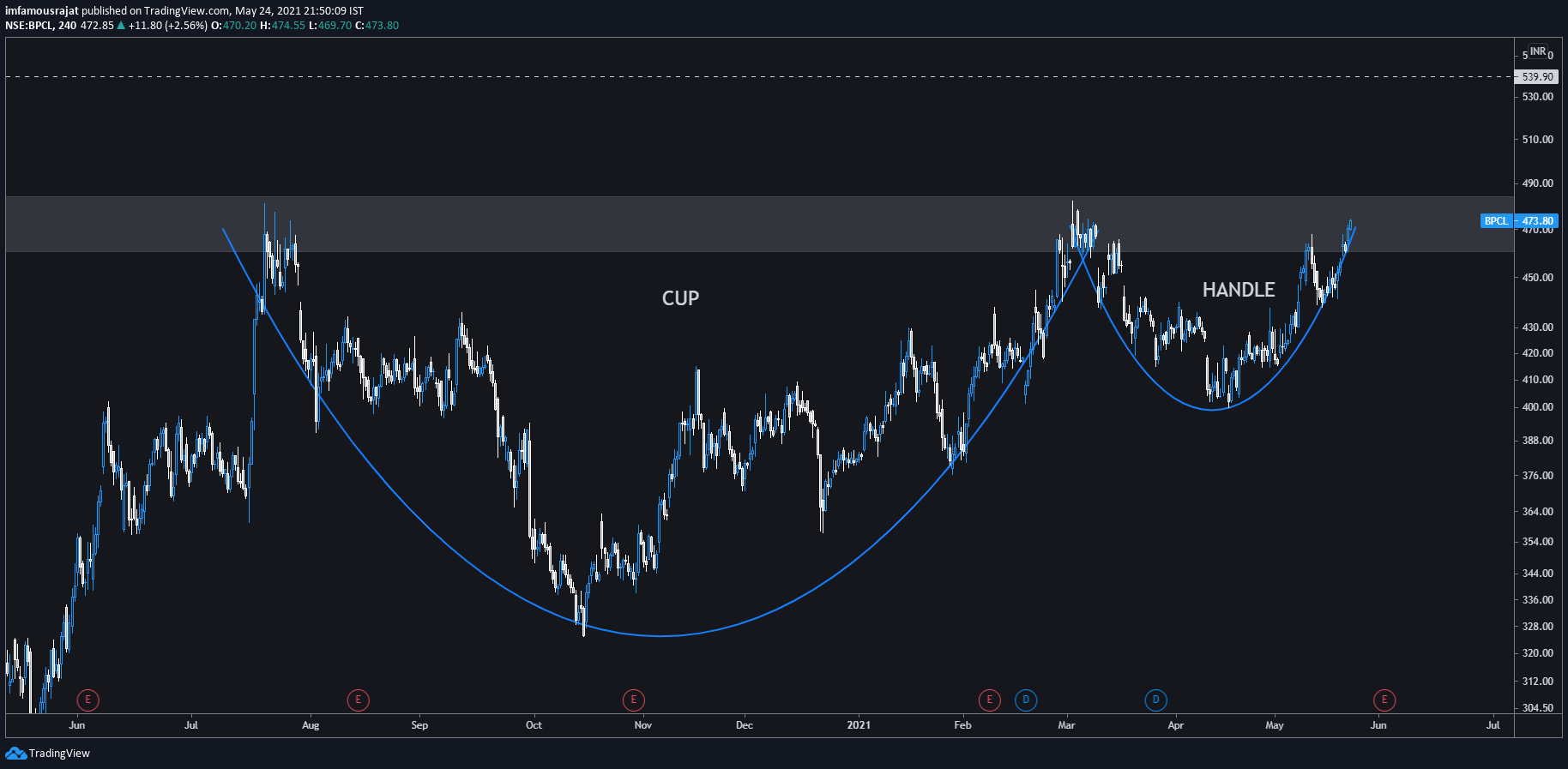1568x769 pixels.
Task: Open the blue D dividend marker after Feb
Action: [1025, 700]
